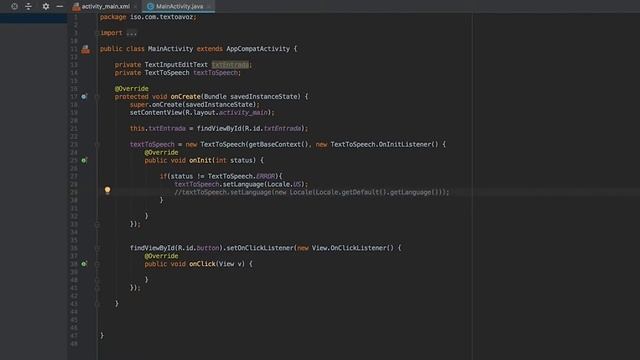Click gutter at line number 39

(74, 272)
